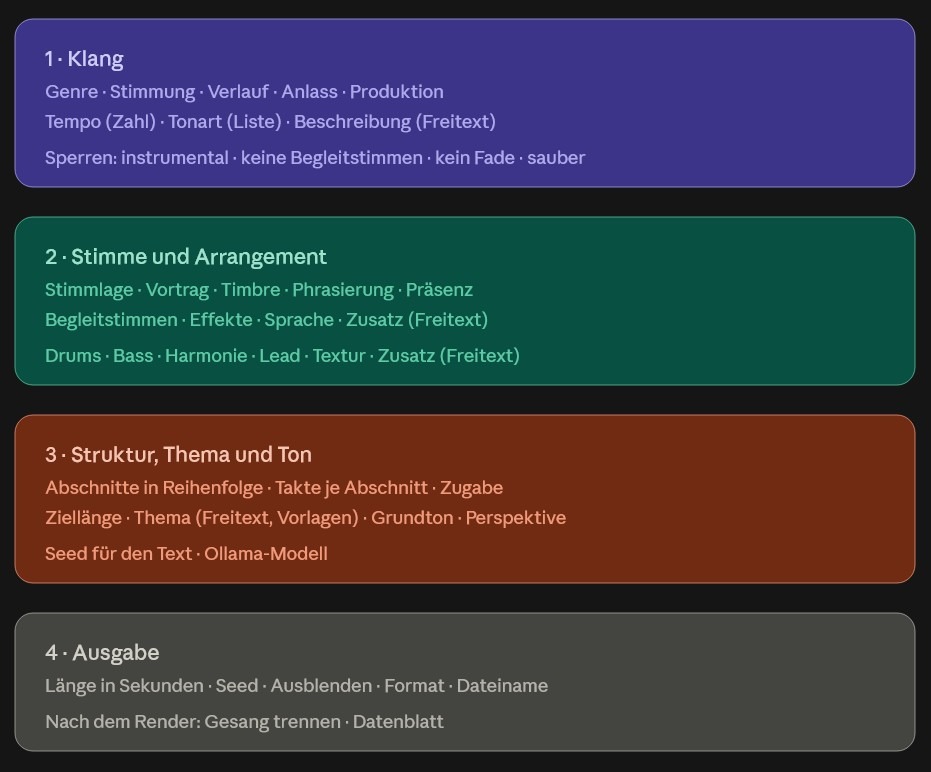The width and height of the screenshot is (931, 772).
Task: Open the '3 · Struktur, Thema und Ton' heading
Action: point(178,454)
